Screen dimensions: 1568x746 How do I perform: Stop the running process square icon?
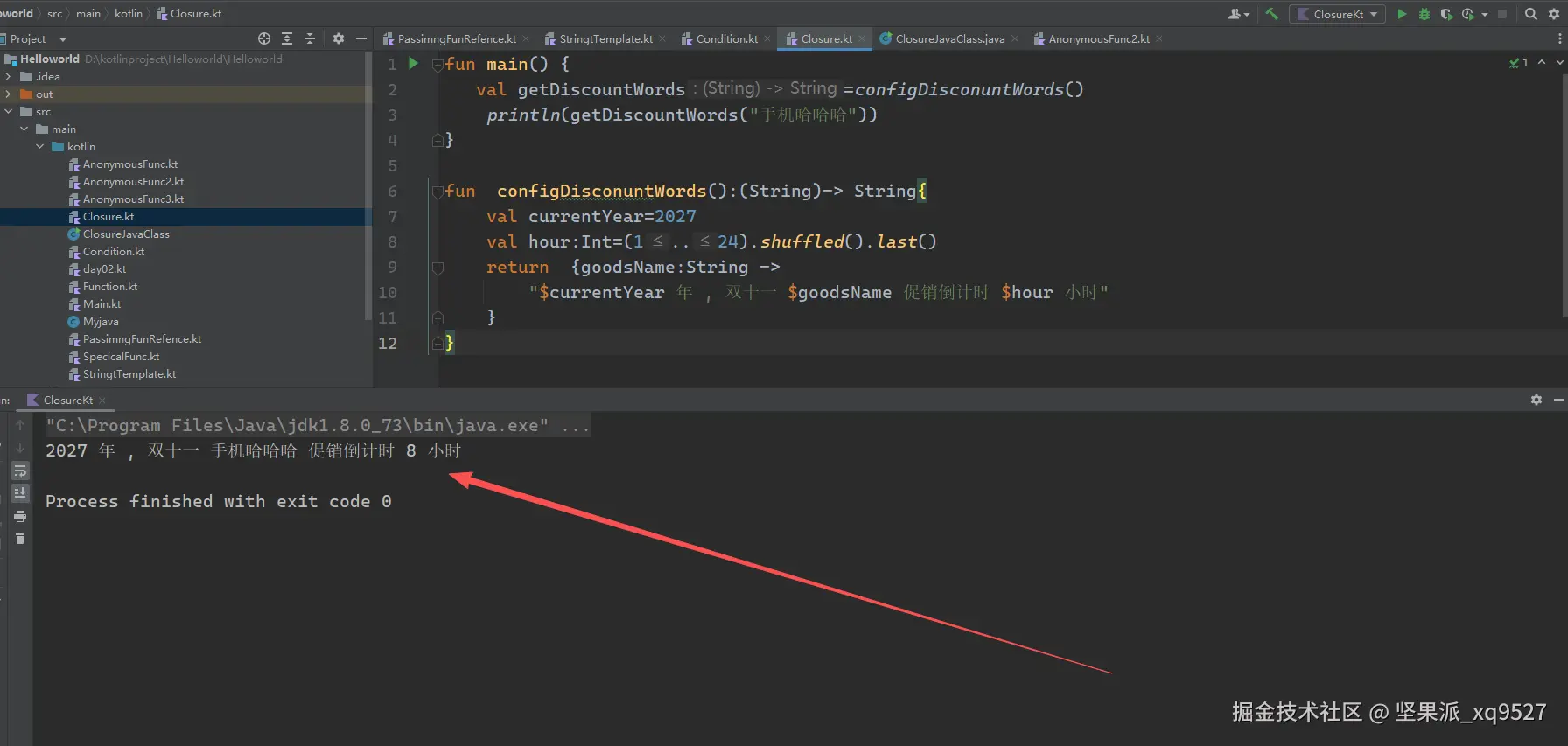(1502, 14)
